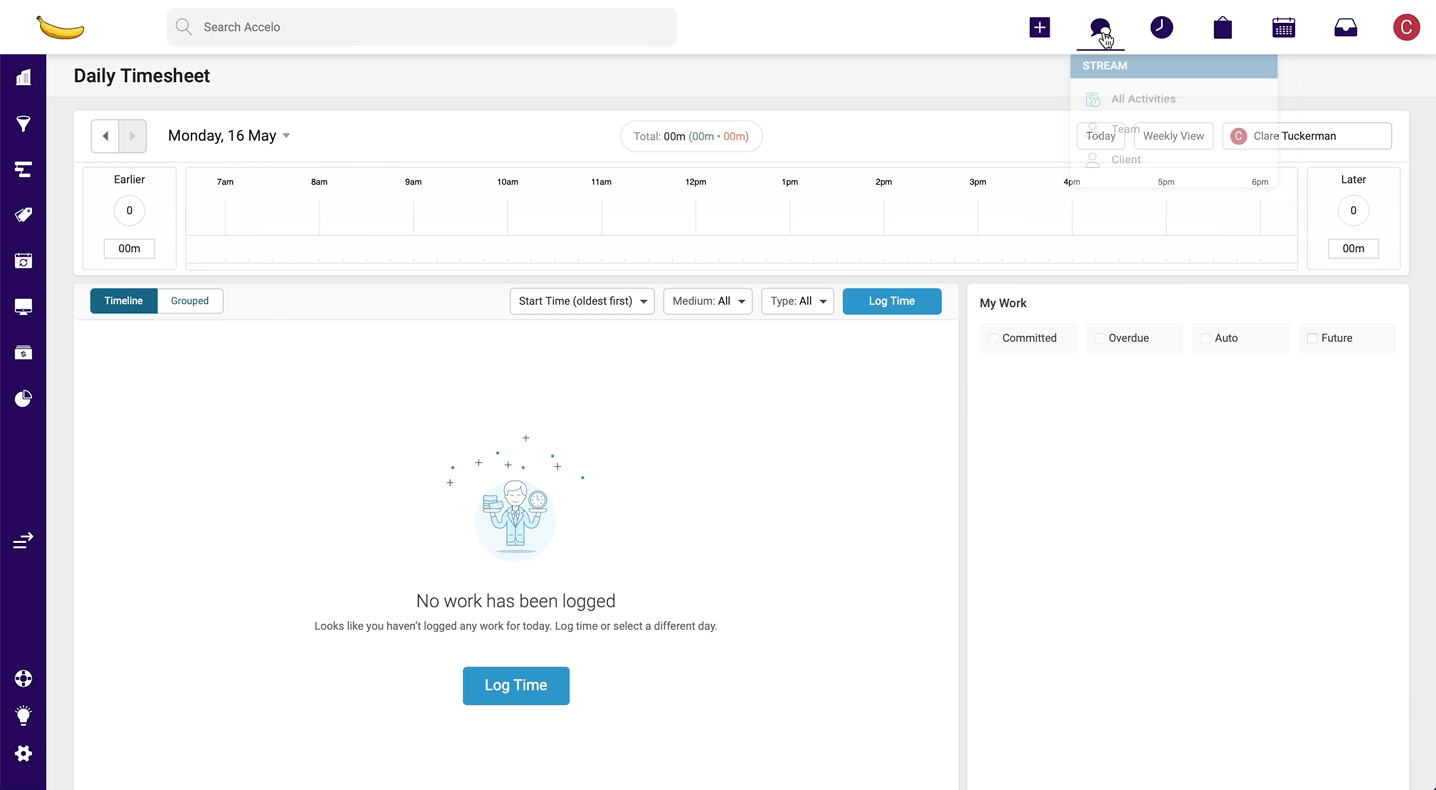Click the 9am slot on the timeline
The width and height of the screenshot is (1436, 790).
(460, 217)
